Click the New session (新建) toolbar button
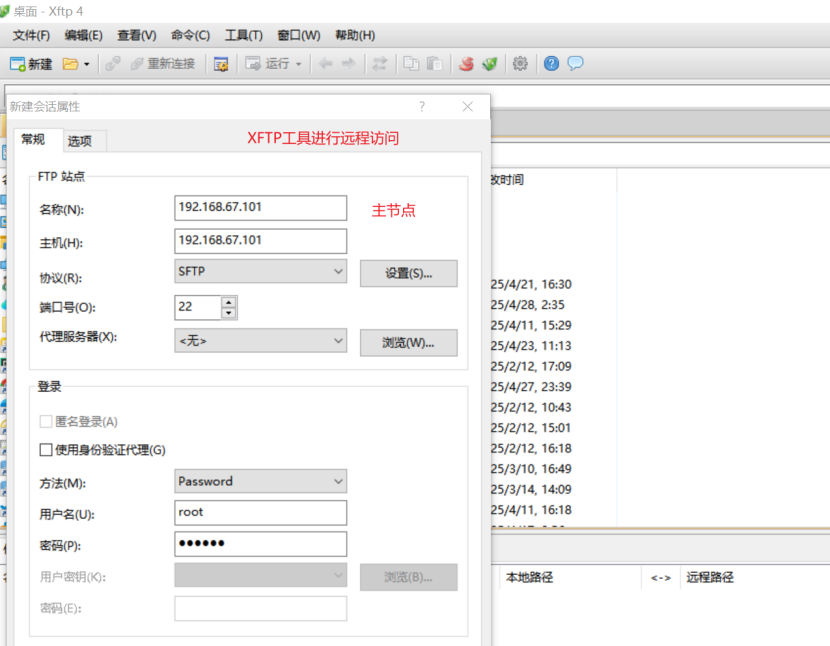830x646 pixels. [x=31, y=64]
